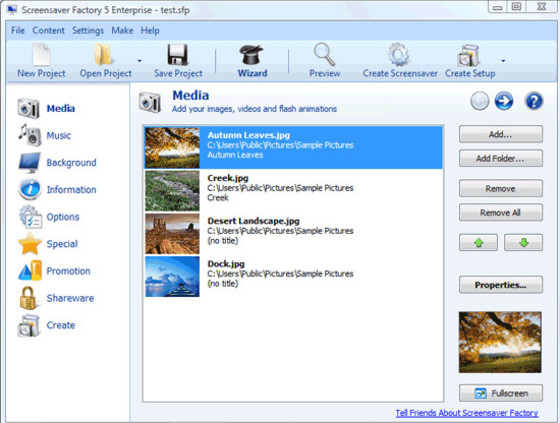Image resolution: width=560 pixels, height=423 pixels.
Task: Click the Remove All button
Action: 500,213
